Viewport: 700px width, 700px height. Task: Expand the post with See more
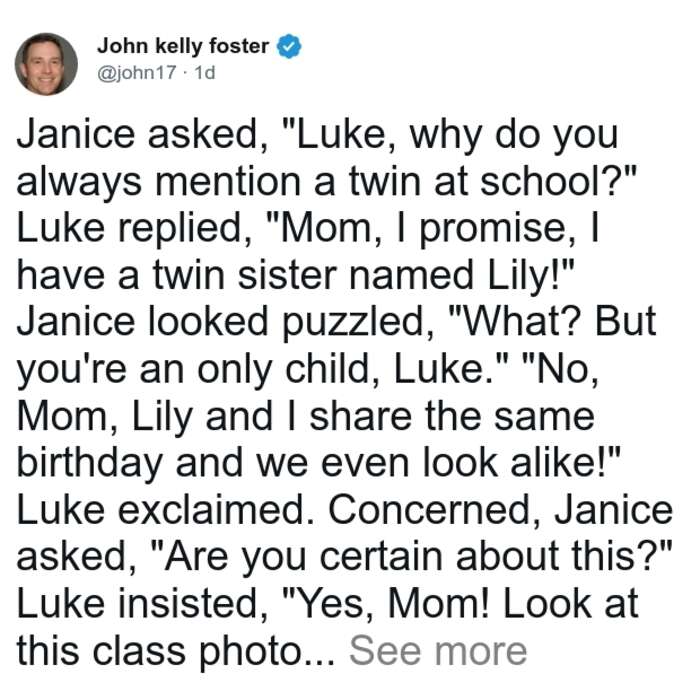point(438,651)
